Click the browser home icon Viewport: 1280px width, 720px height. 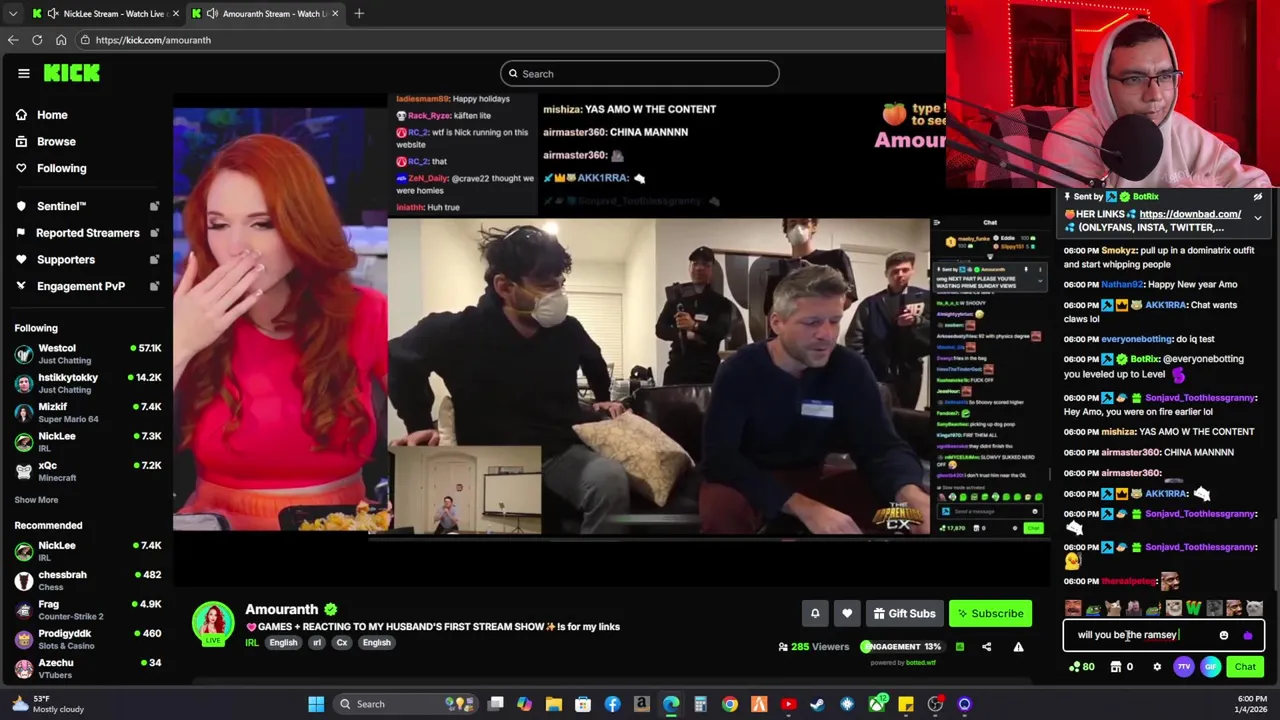(61, 40)
